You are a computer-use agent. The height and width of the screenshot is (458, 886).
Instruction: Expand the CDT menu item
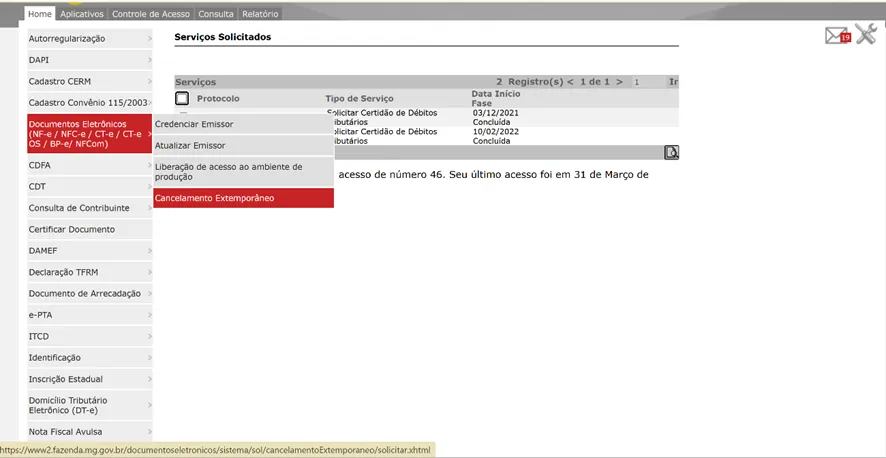point(90,187)
